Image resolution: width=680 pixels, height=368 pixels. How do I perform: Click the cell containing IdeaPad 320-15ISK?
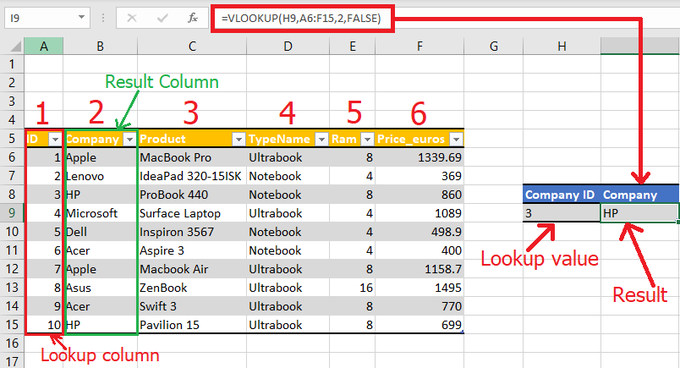point(192,176)
